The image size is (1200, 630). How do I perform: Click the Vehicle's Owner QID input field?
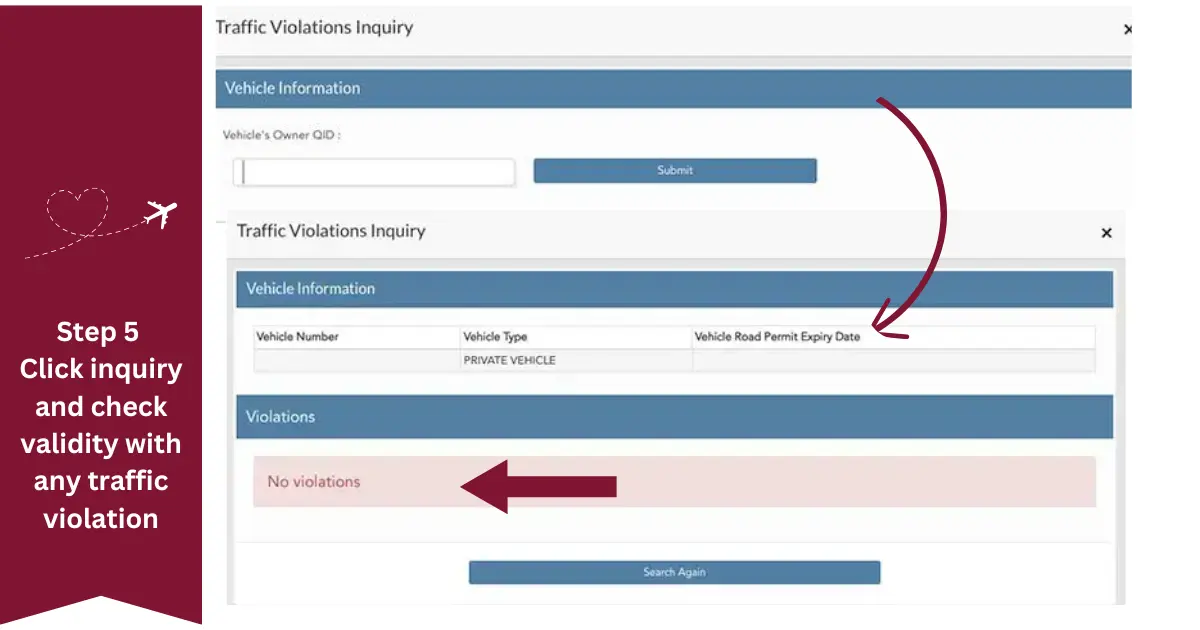[374, 172]
